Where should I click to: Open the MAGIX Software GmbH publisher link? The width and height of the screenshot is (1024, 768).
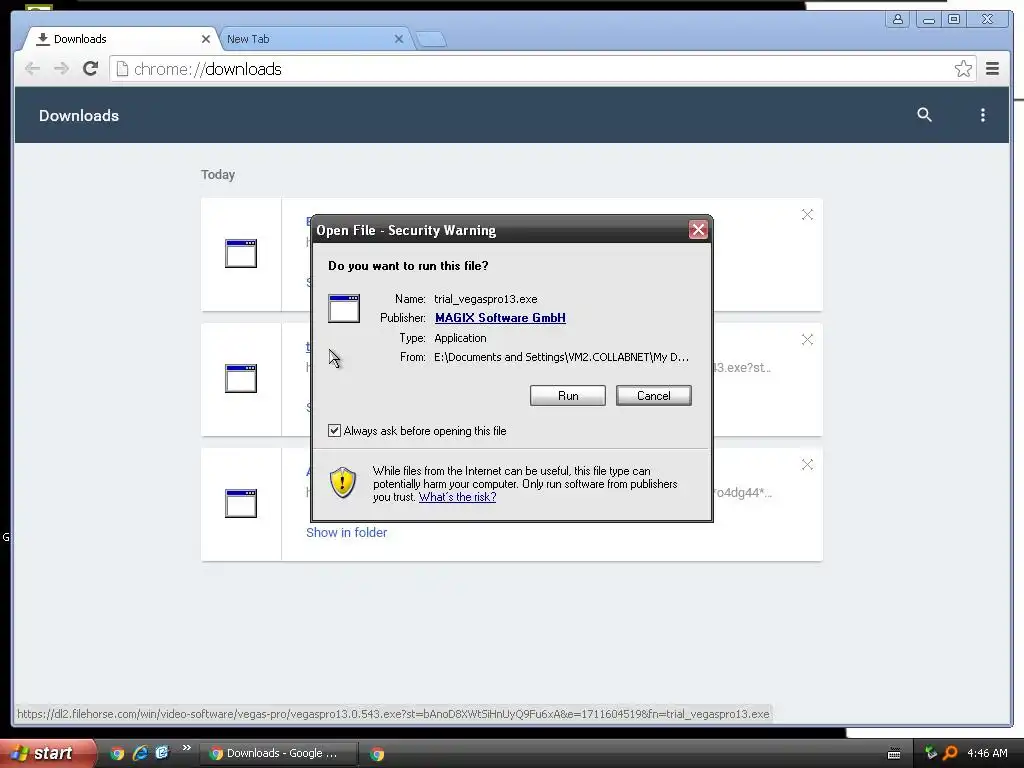click(x=500, y=318)
